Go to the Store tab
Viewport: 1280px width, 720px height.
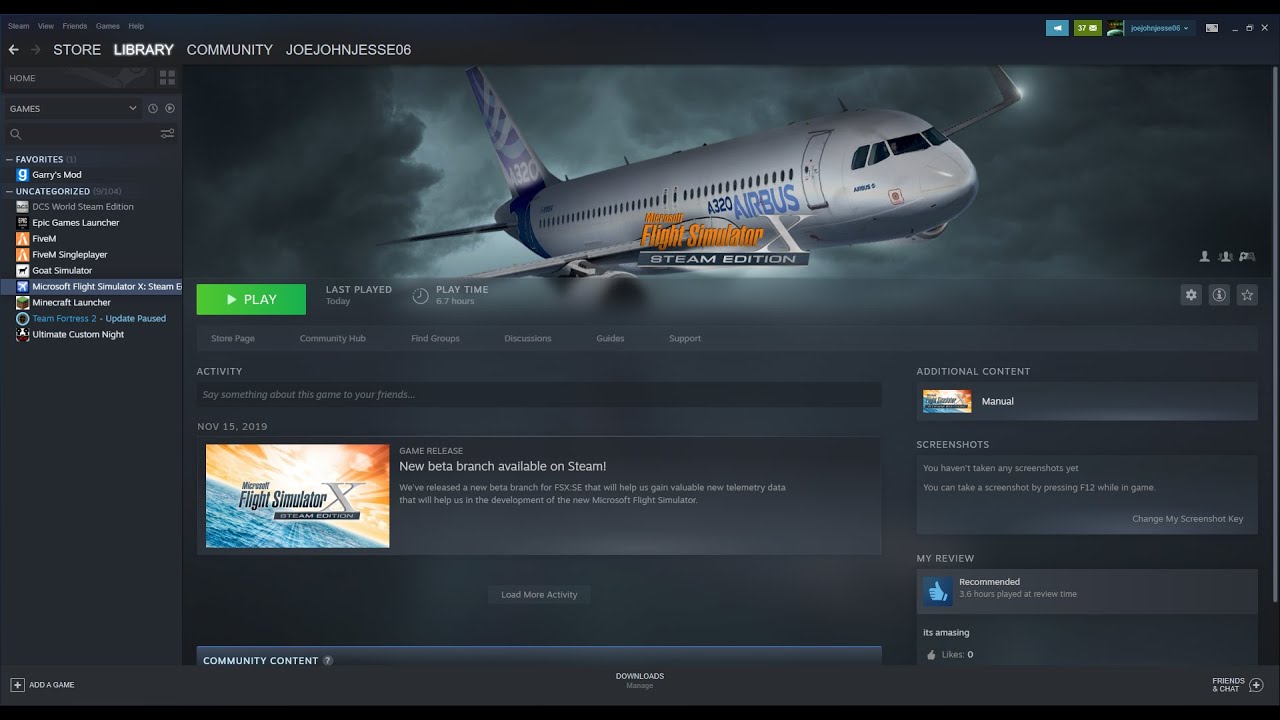click(77, 49)
